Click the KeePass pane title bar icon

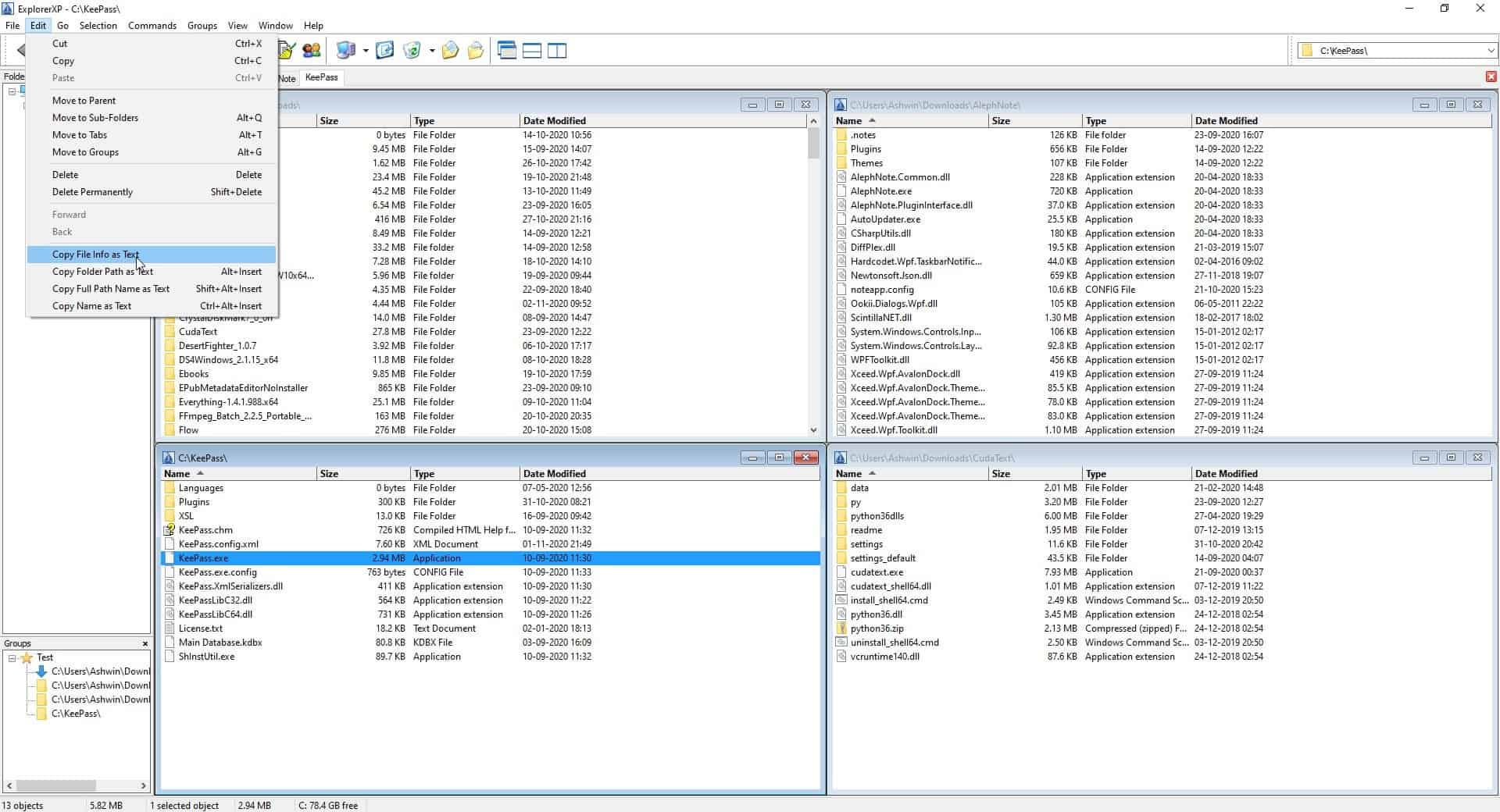coord(168,458)
